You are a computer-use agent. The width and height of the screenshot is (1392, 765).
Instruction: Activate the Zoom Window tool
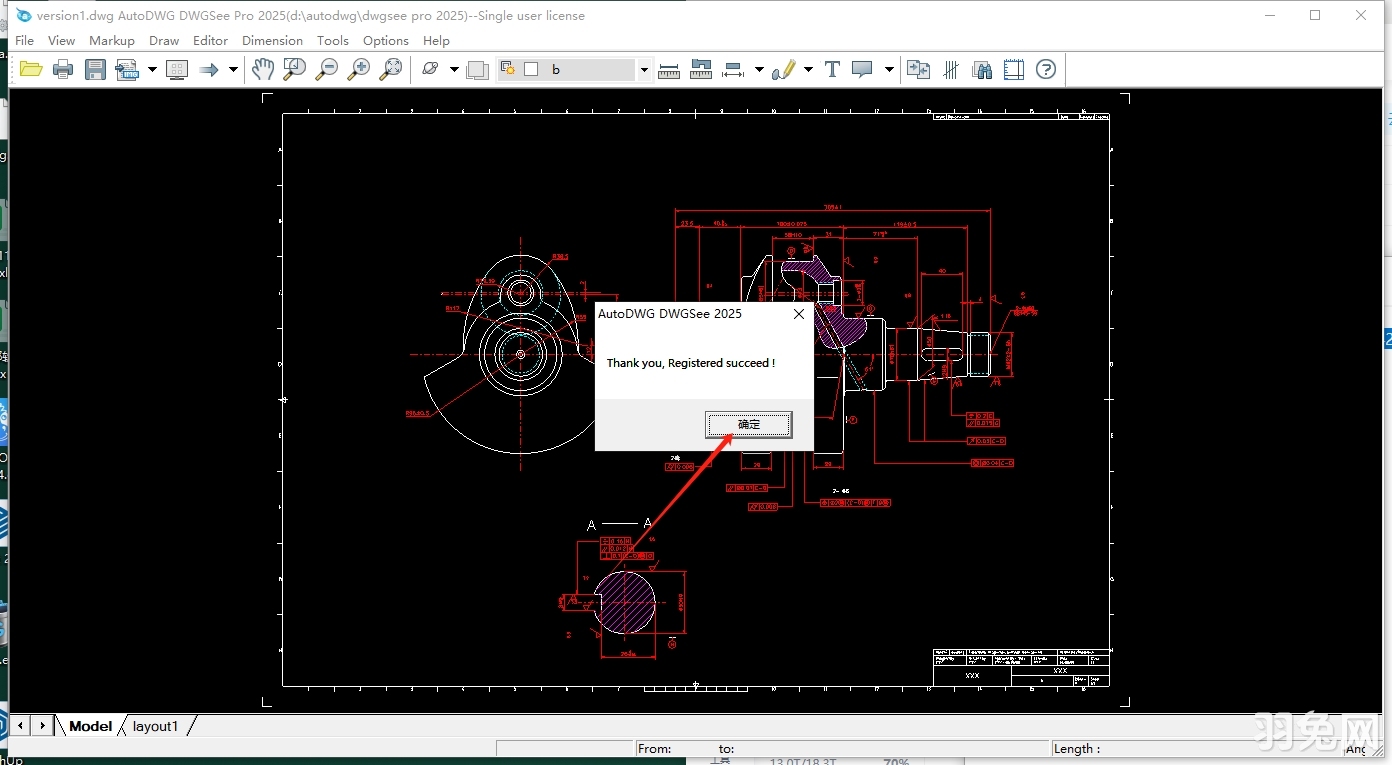(x=293, y=69)
